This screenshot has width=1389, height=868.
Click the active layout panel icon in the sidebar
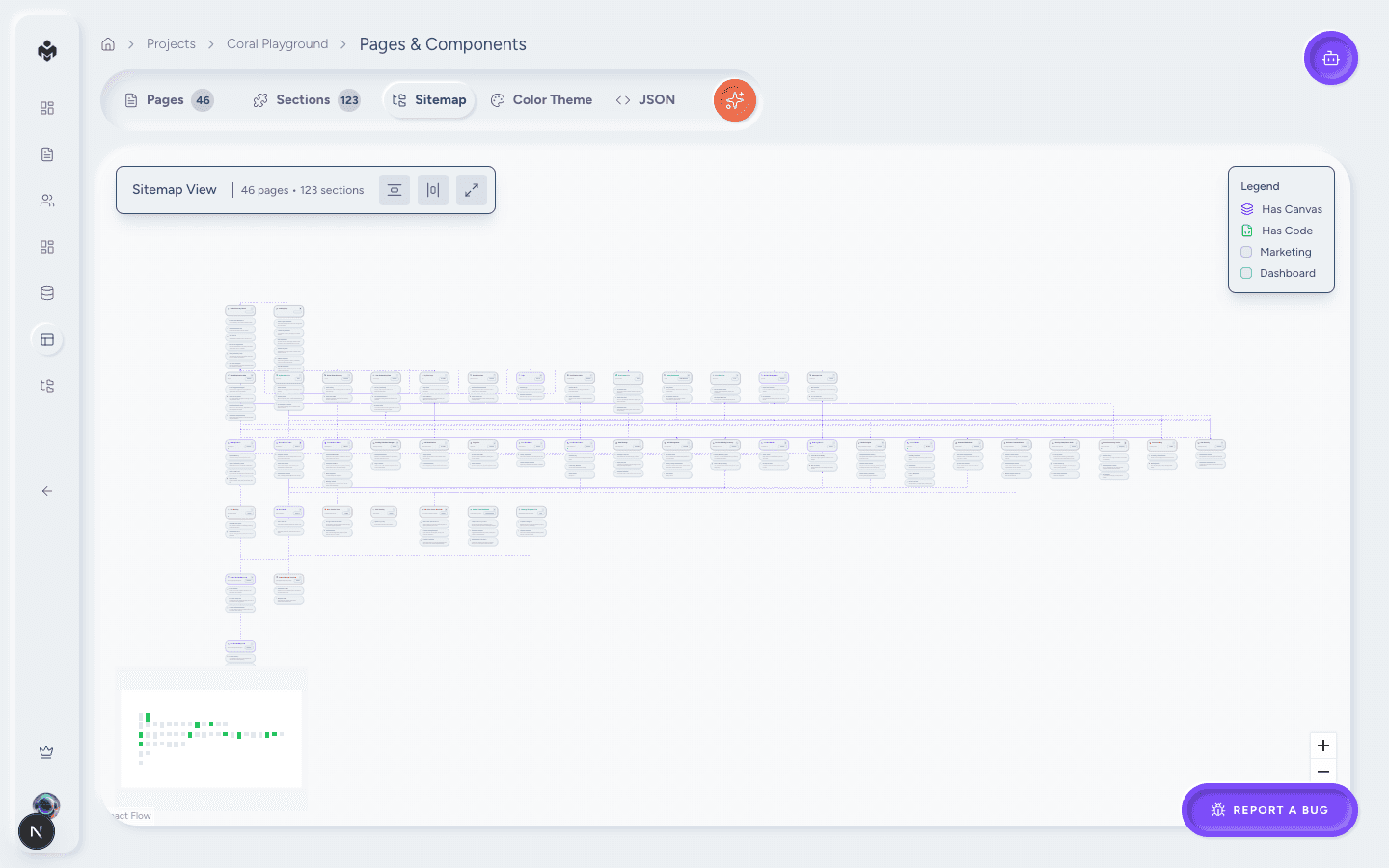point(46,339)
